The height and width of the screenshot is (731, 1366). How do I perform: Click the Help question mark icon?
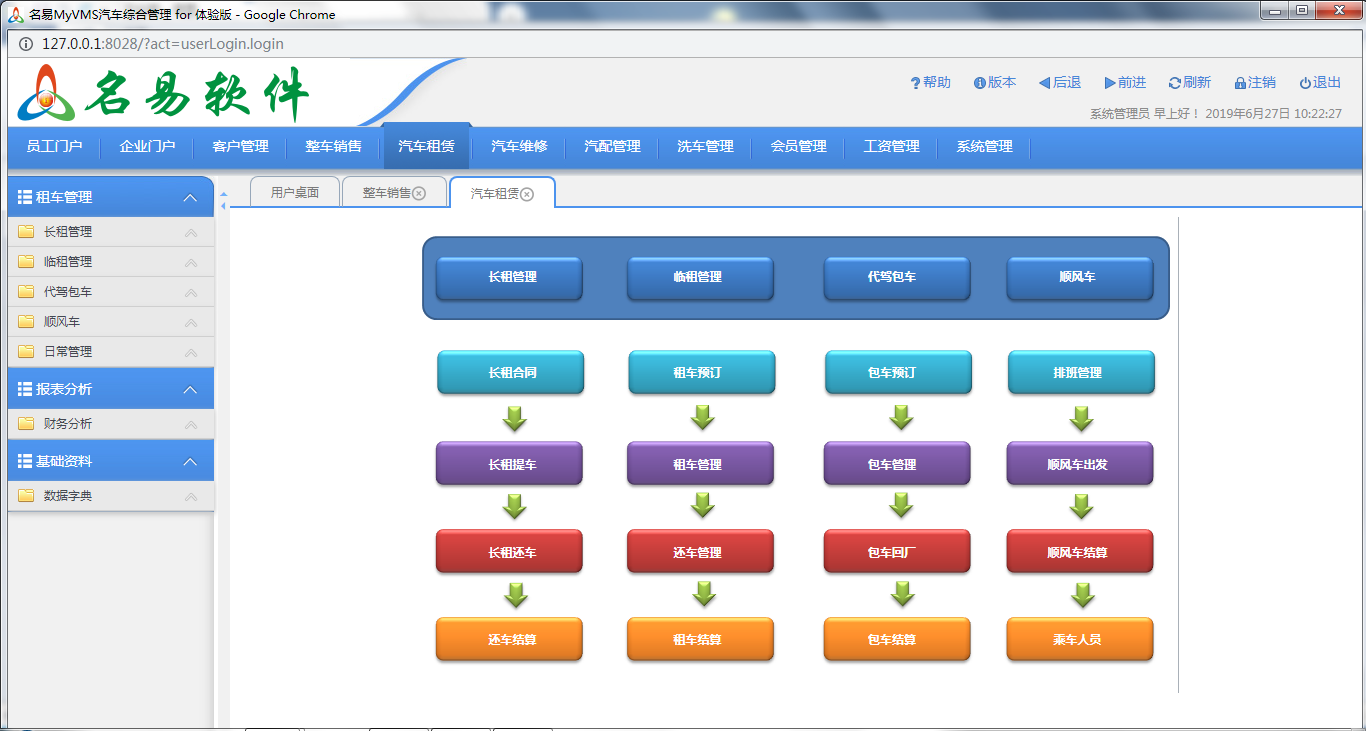click(915, 83)
